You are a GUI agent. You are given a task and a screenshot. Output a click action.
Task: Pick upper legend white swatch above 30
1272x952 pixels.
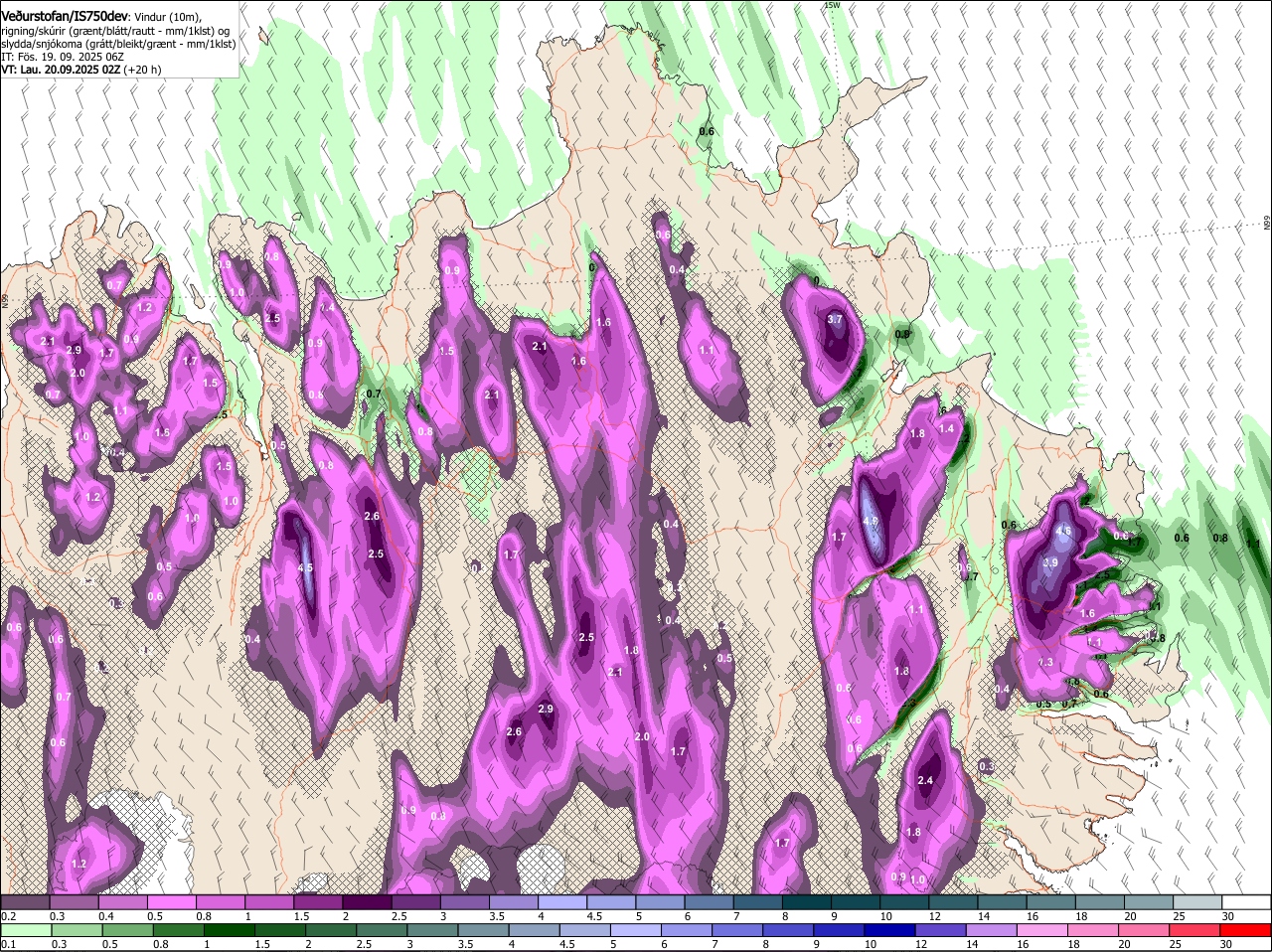click(1245, 902)
